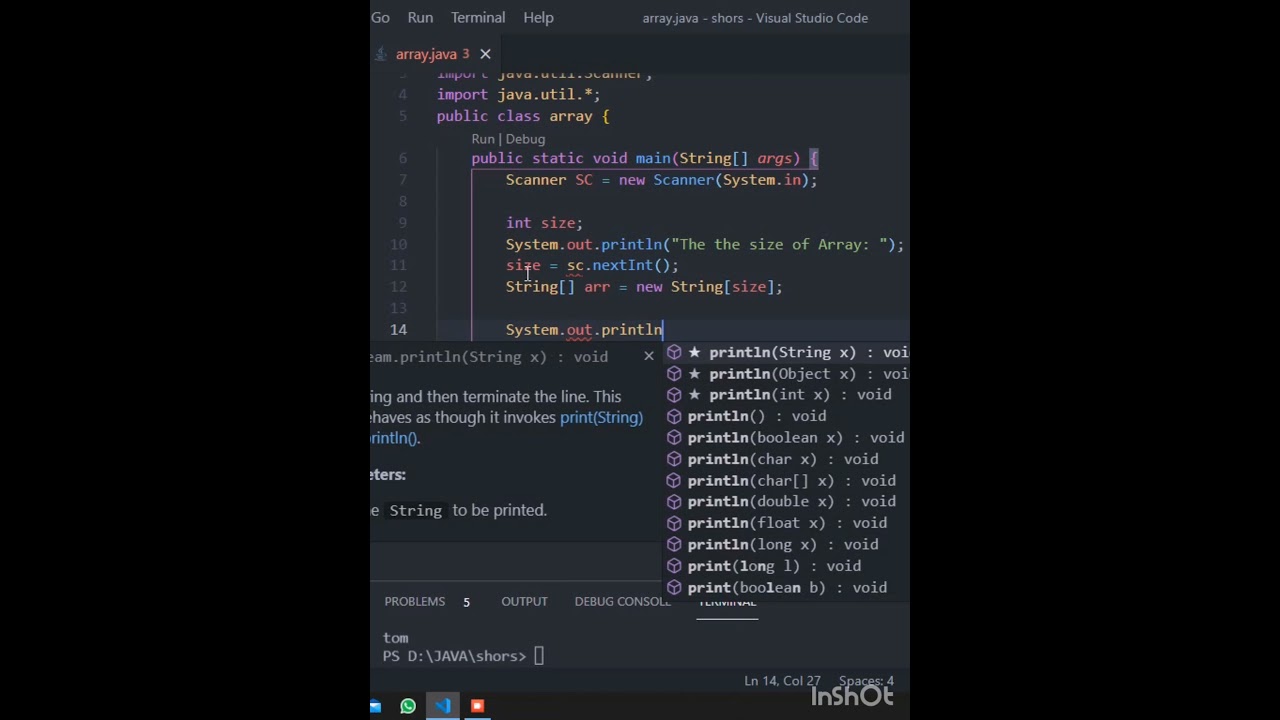The height and width of the screenshot is (720, 1280).
Task: Choose println(double x) suggestion
Action: 787,501
